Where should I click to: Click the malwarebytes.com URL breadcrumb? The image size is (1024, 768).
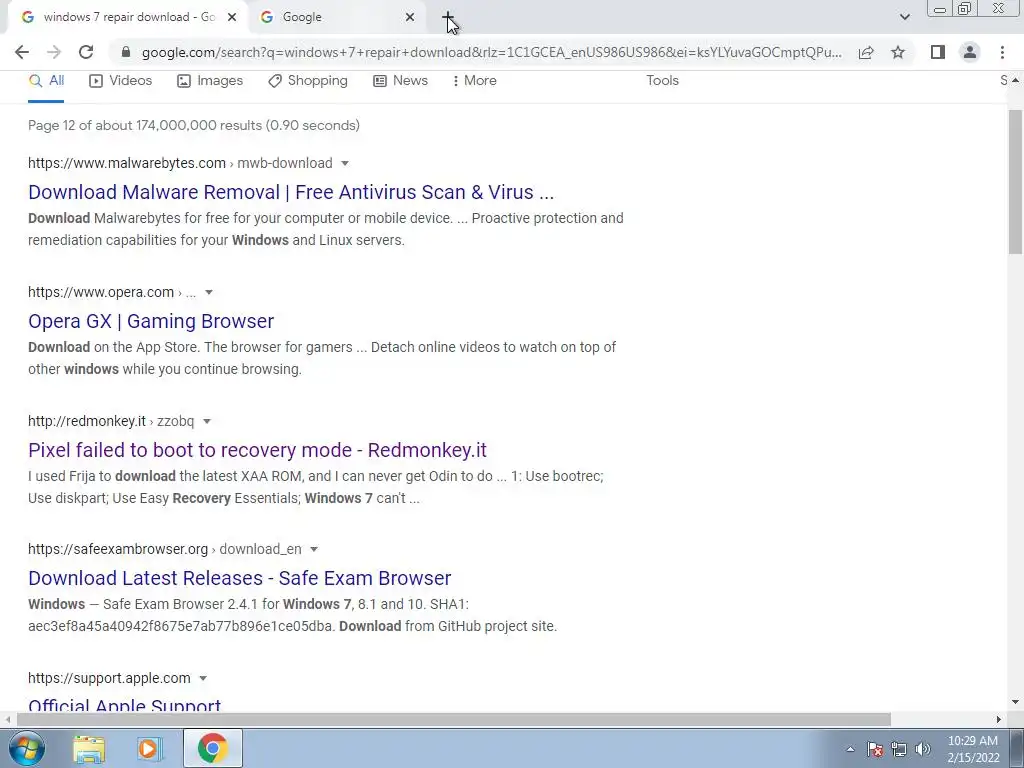(x=180, y=163)
